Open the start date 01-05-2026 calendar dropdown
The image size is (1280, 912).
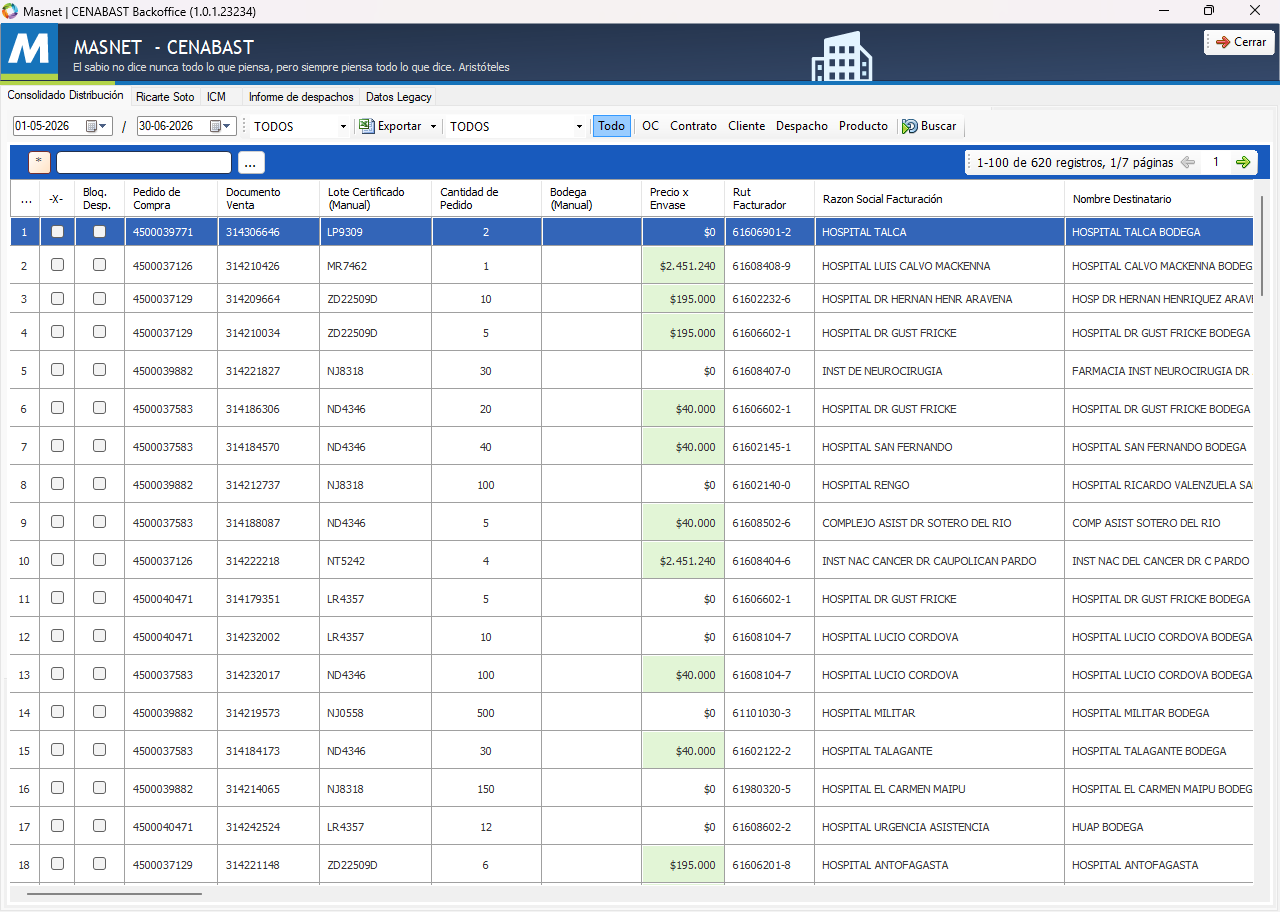[97, 126]
